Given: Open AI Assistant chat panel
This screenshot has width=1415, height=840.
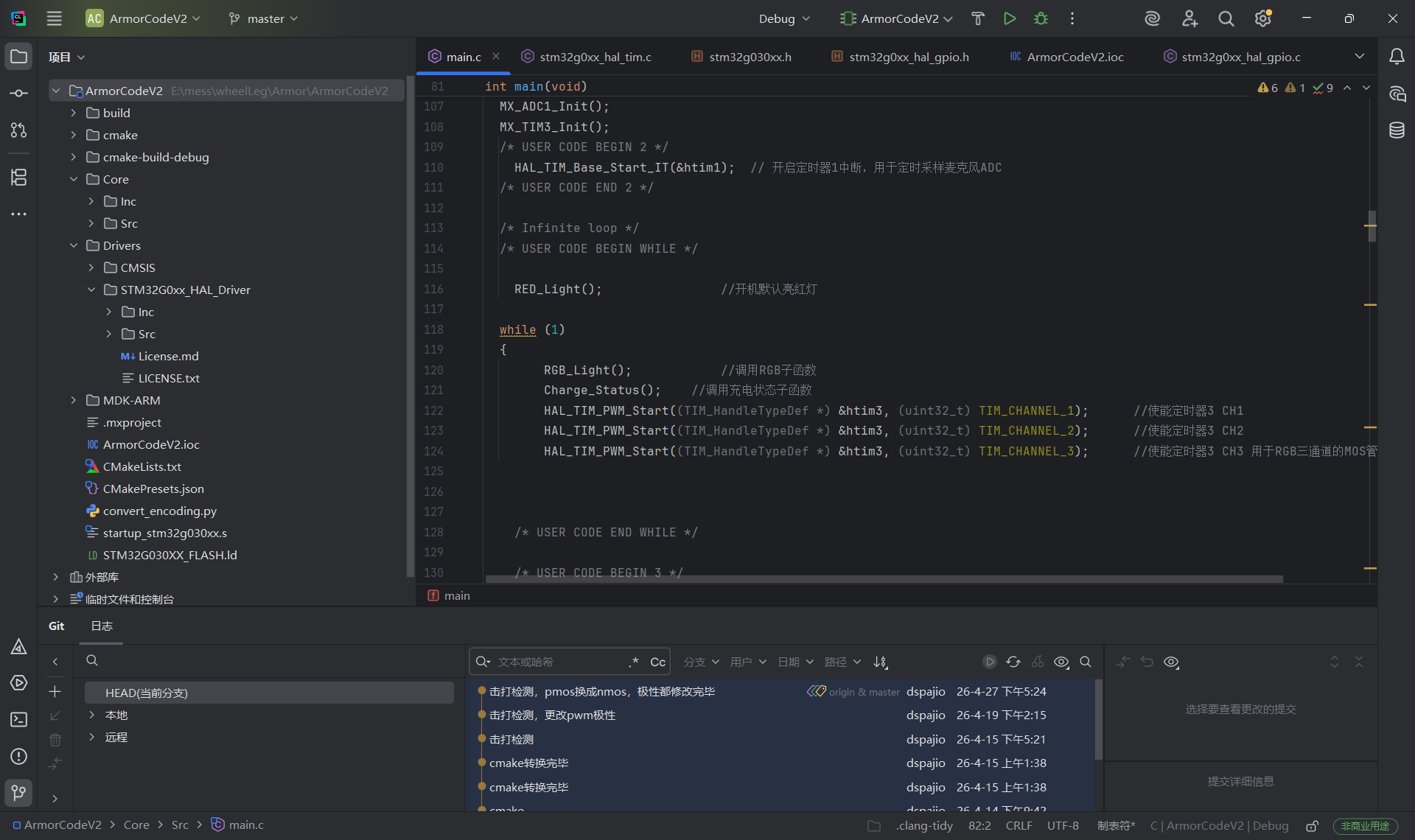Looking at the screenshot, I should point(1397,94).
